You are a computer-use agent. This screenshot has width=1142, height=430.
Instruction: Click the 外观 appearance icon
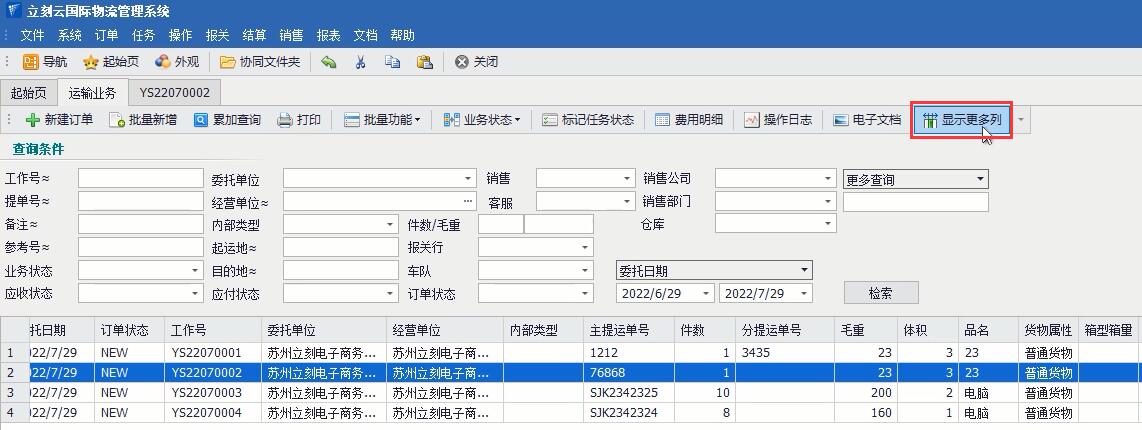[163, 62]
